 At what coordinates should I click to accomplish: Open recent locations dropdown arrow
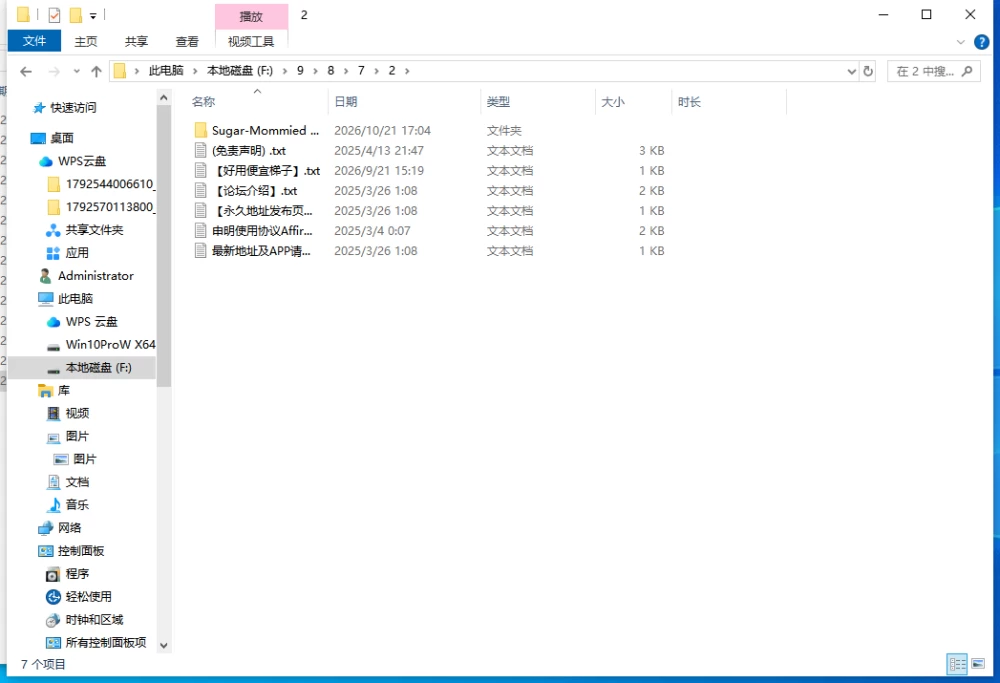pos(77,71)
